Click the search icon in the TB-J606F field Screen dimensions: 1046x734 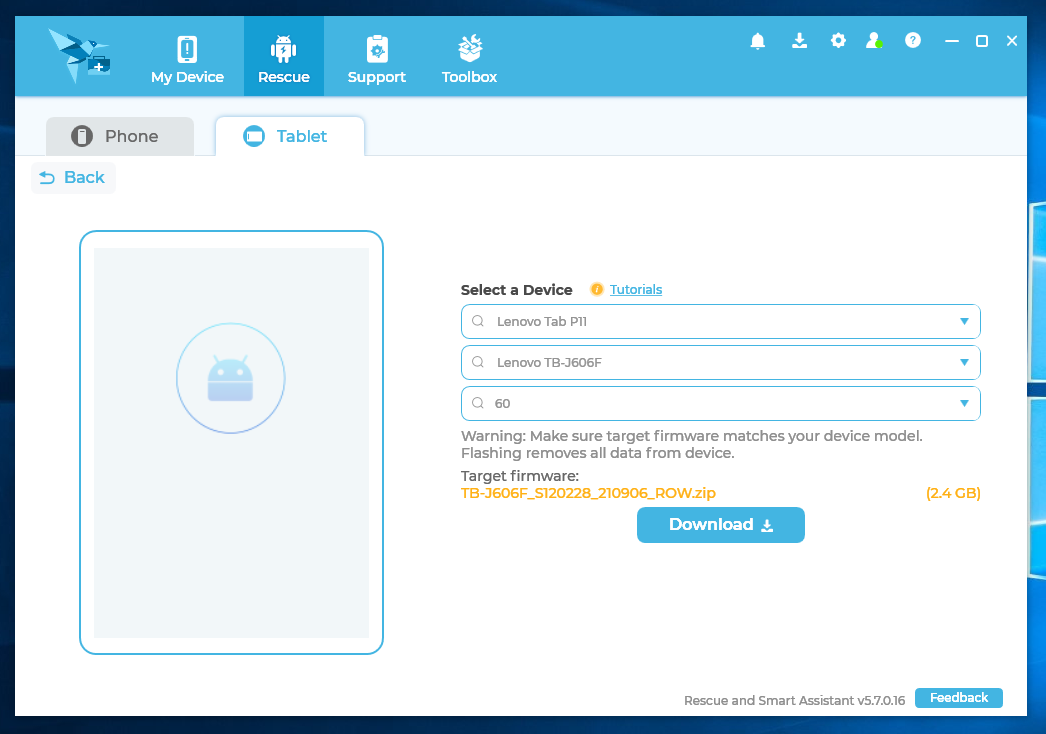pos(478,362)
